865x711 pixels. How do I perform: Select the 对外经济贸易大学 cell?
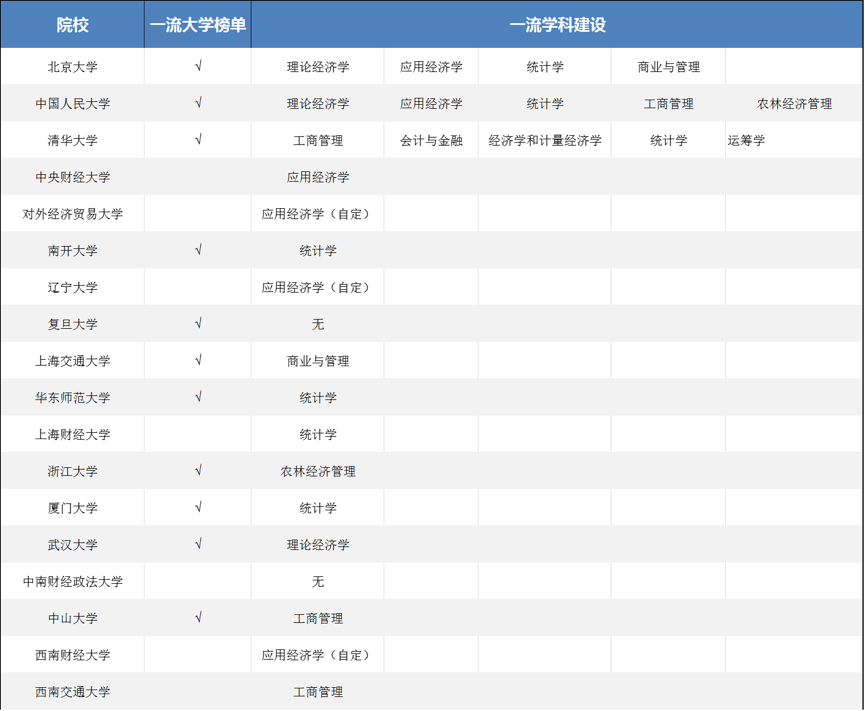pos(72,214)
